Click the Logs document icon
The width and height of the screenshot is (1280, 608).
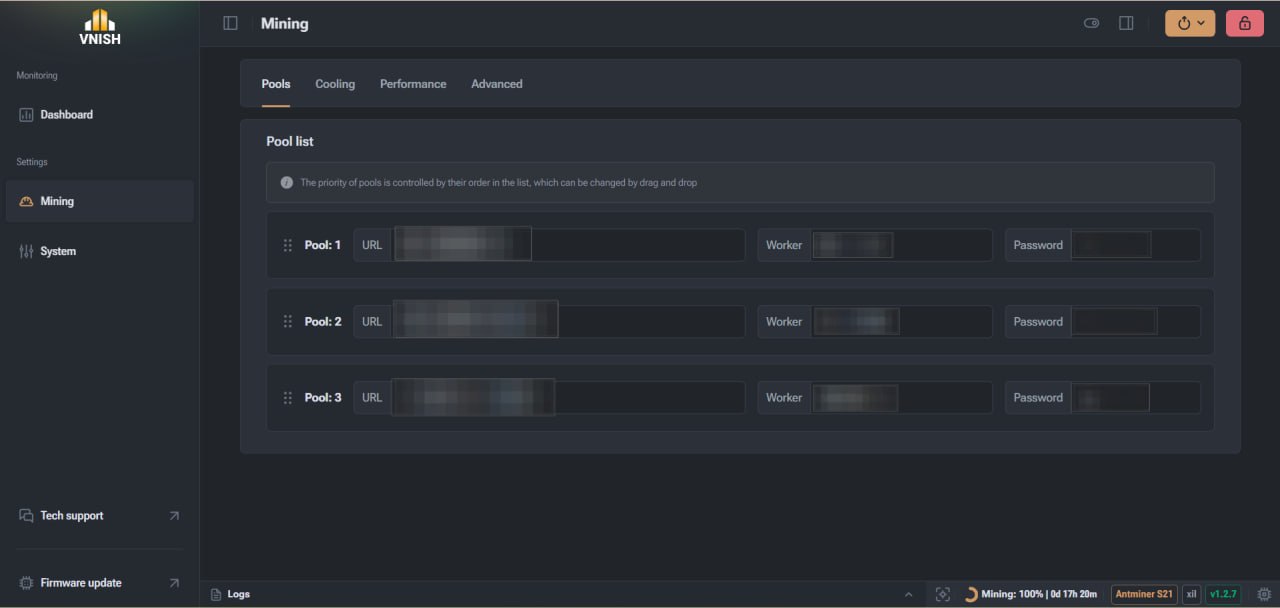click(215, 594)
